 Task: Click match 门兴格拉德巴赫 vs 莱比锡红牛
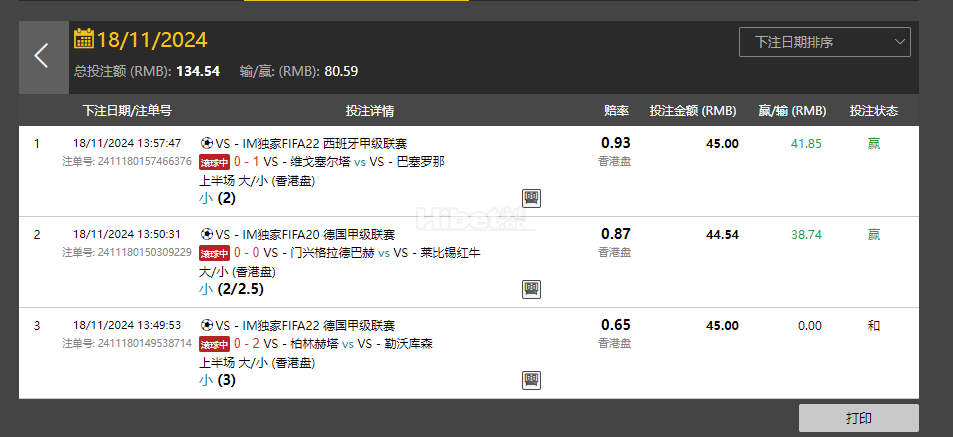[371, 253]
